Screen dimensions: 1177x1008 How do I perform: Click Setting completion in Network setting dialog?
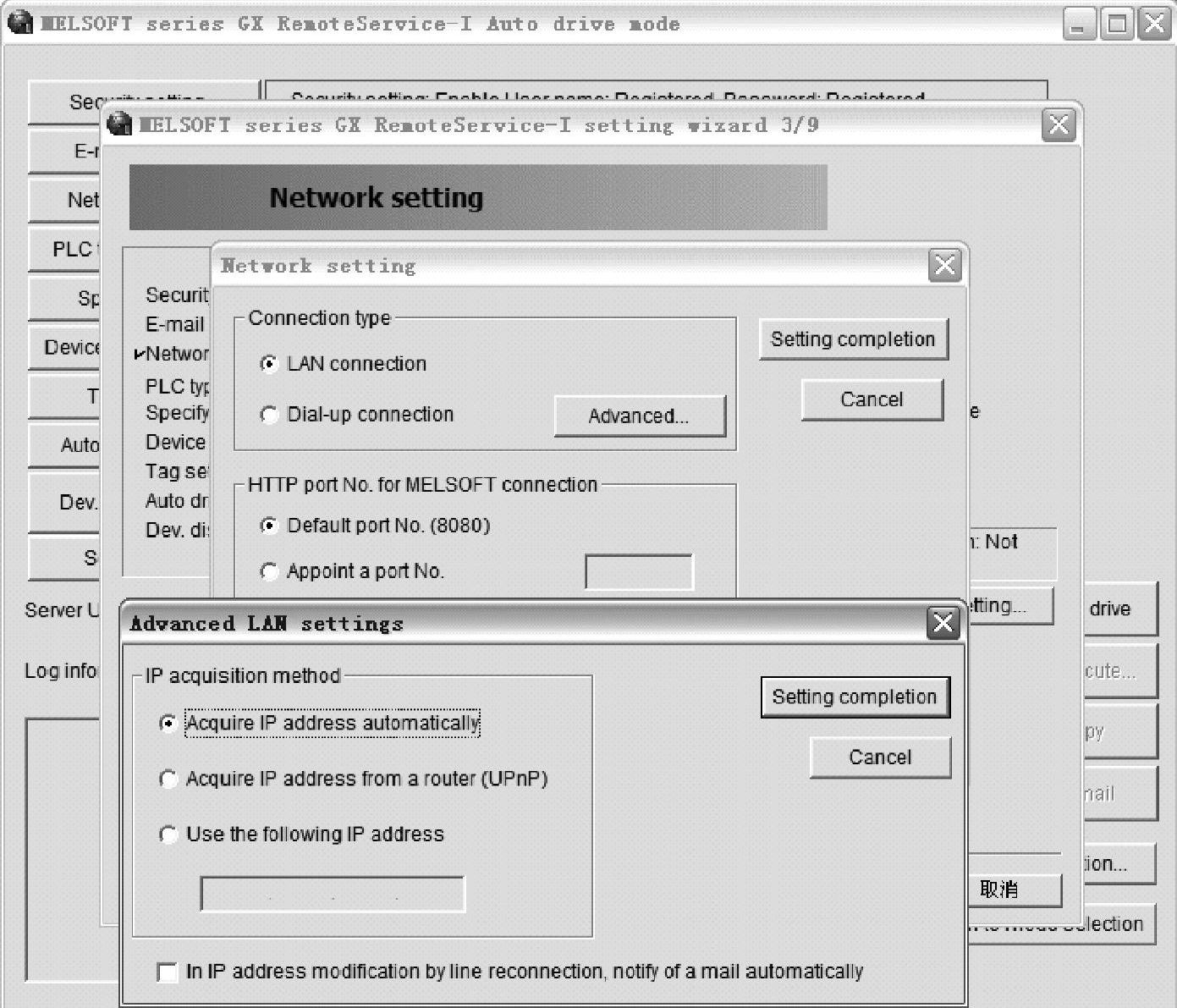(853, 339)
